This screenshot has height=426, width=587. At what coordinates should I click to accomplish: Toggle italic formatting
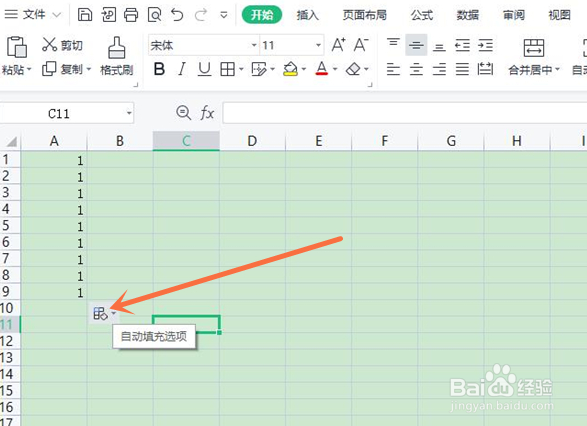[x=182, y=69]
